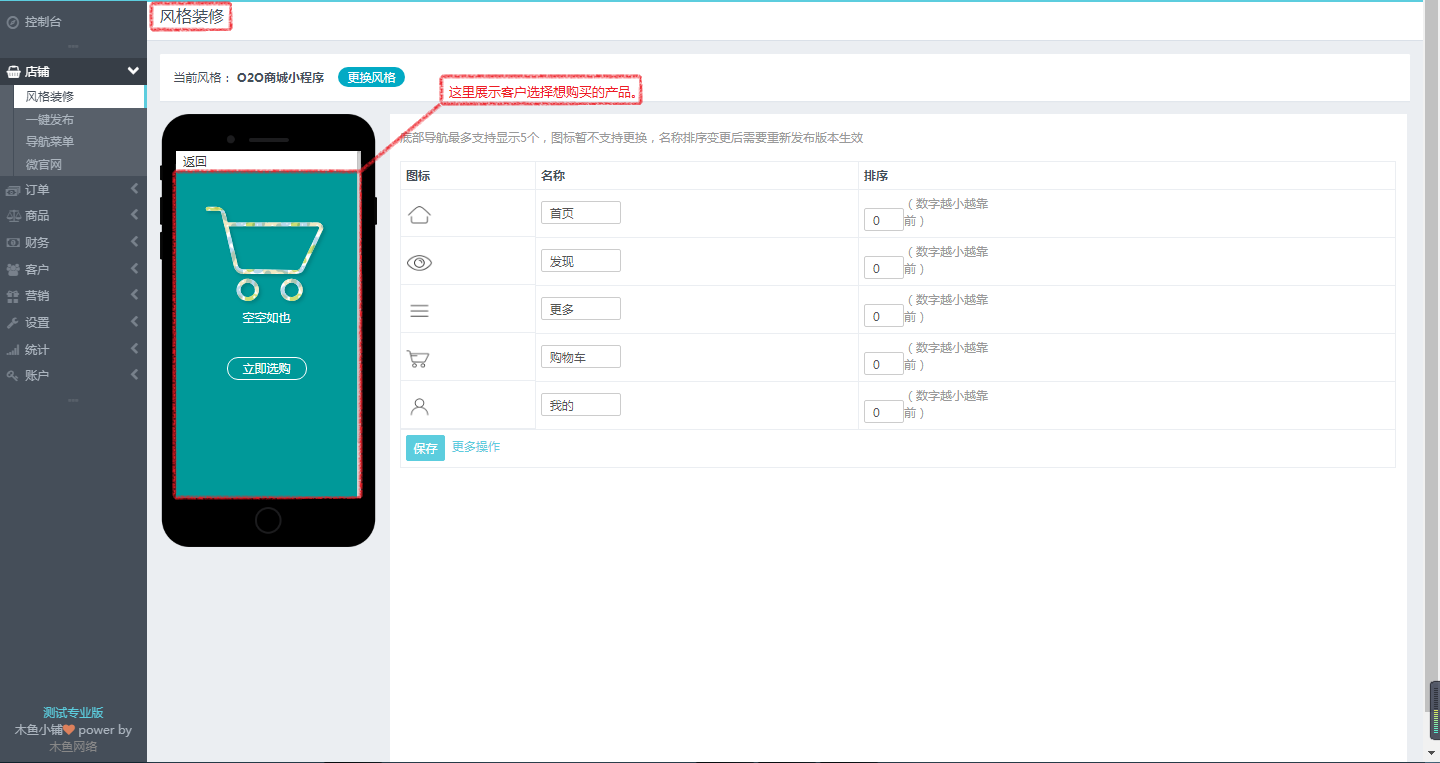Collapse the 店铺 sidebar section

(x=73, y=71)
